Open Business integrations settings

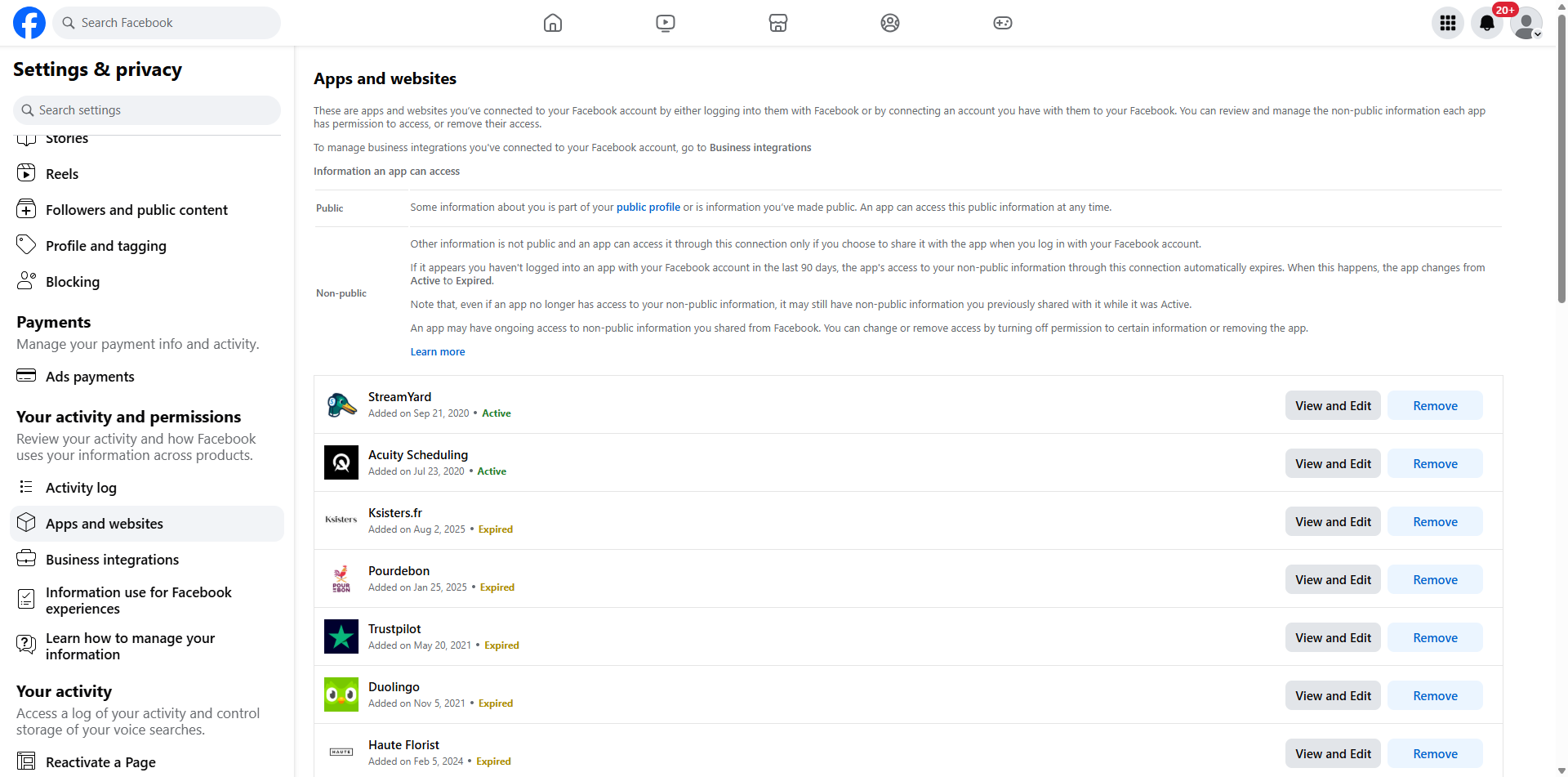click(112, 559)
